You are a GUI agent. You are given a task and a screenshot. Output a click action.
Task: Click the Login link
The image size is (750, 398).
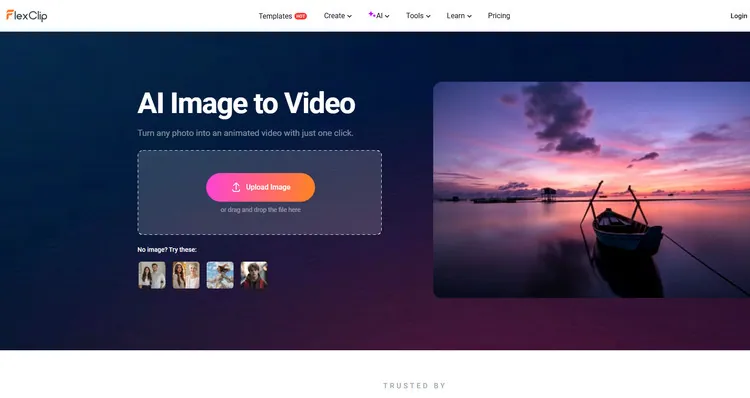739,16
